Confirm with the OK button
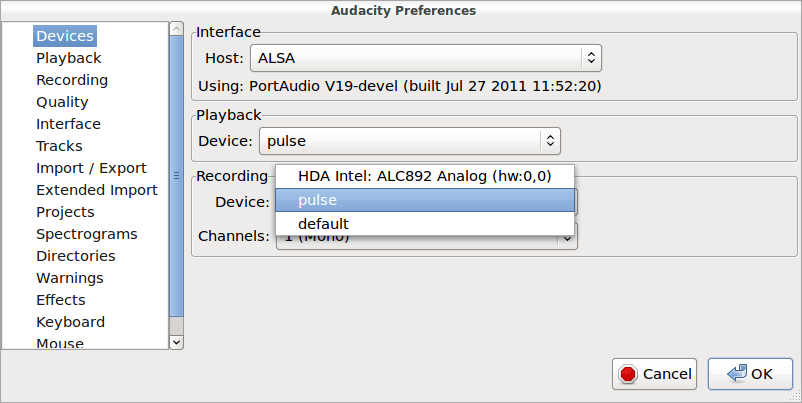802x403 pixels. coord(750,374)
